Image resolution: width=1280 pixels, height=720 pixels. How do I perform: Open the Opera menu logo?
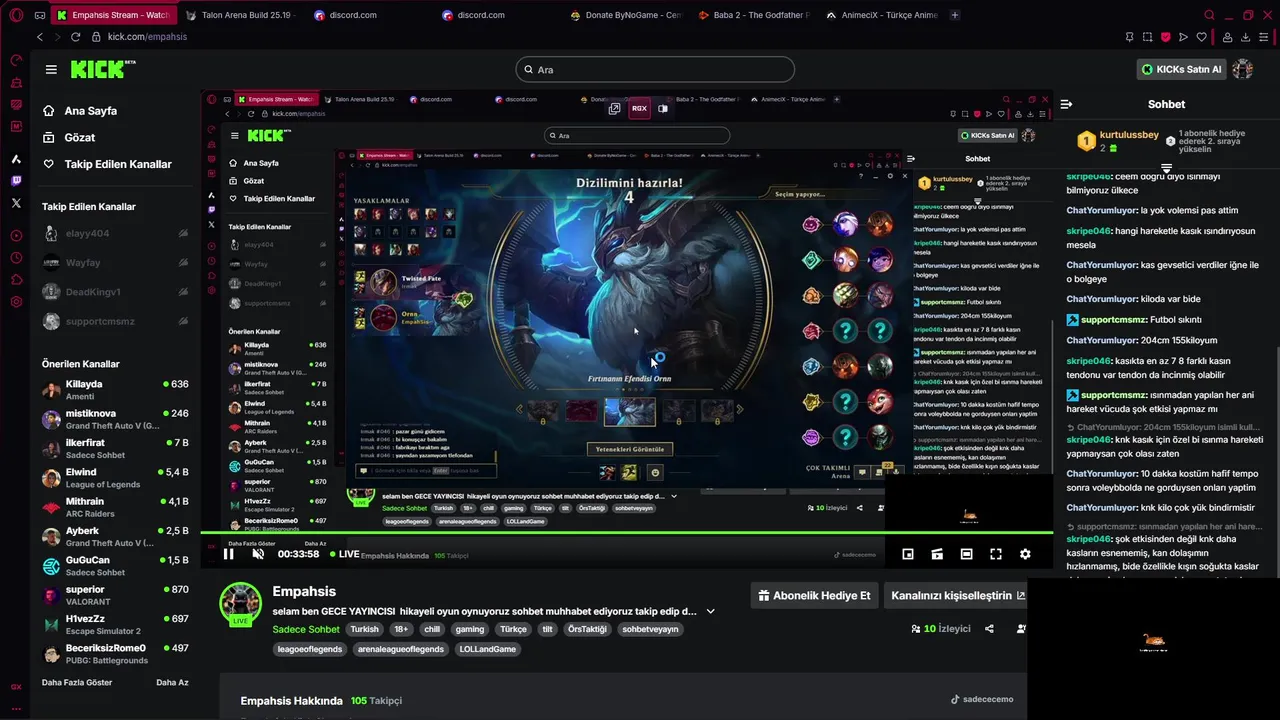[x=15, y=15]
